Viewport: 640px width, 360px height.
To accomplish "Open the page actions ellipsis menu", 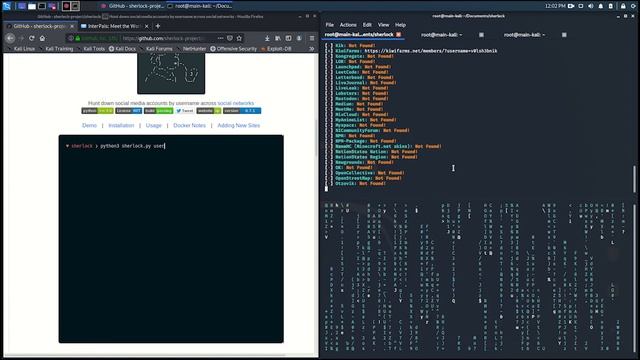I will pyautogui.click(x=220, y=38).
